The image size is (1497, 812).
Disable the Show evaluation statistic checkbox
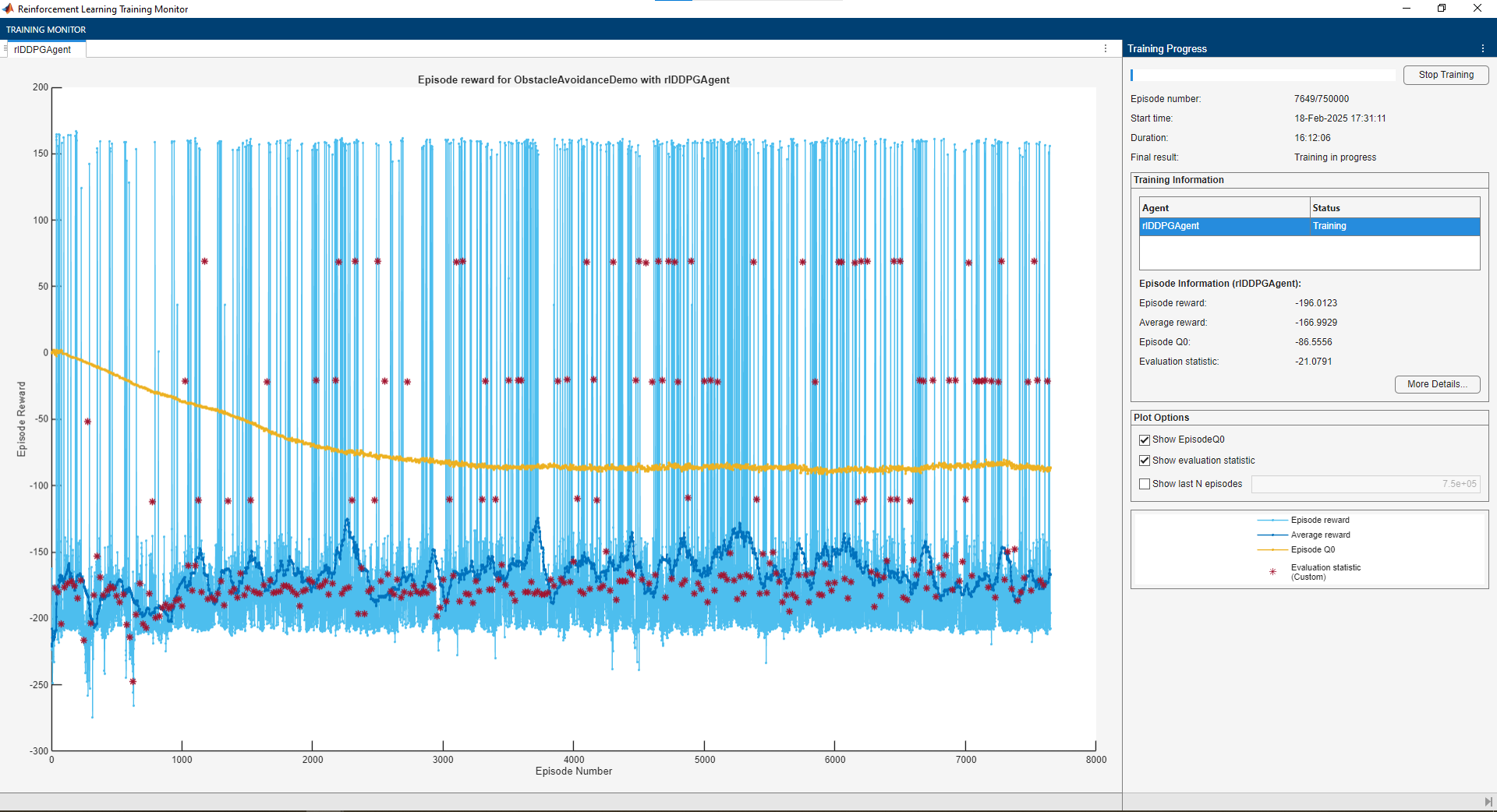[1145, 461]
